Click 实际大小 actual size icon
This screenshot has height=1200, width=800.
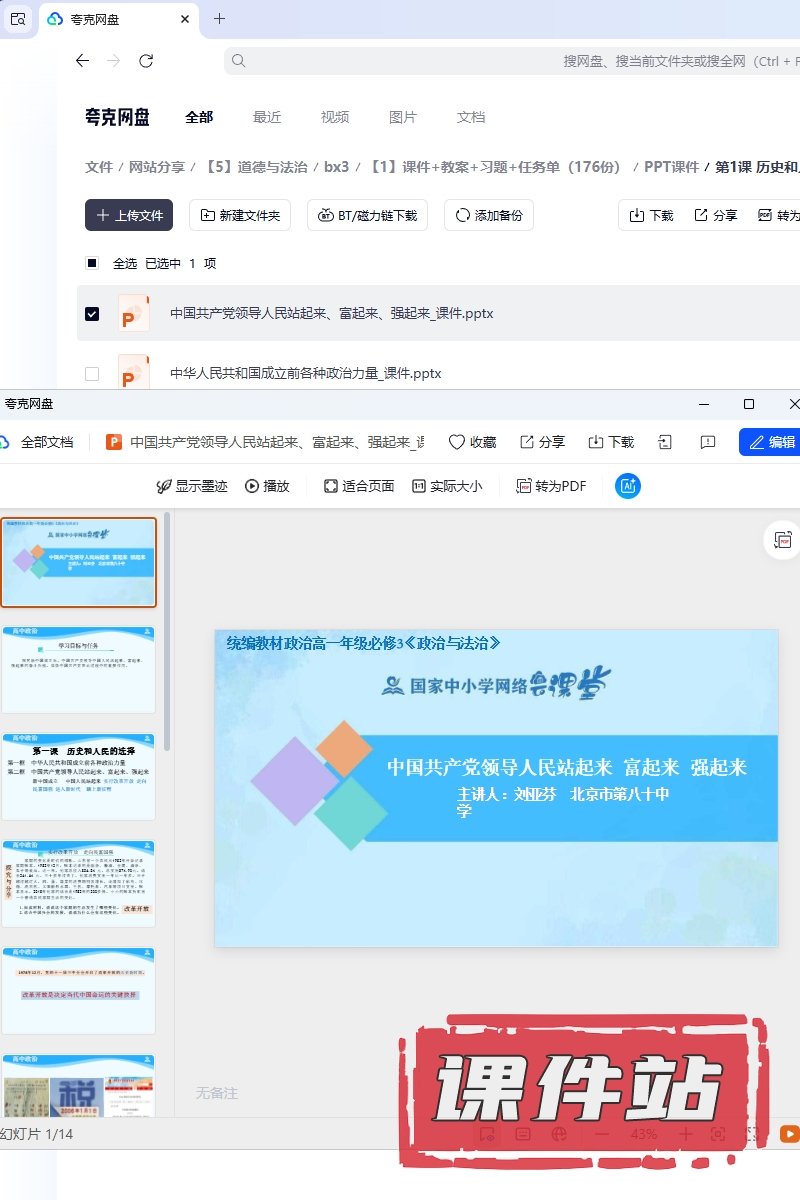[419, 486]
